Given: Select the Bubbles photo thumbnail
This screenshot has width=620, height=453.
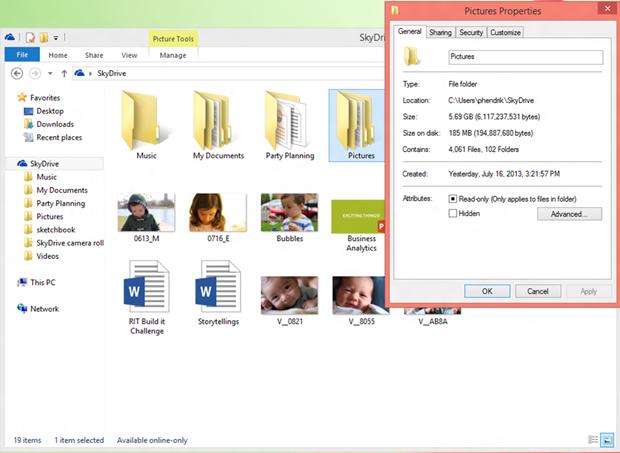Looking at the screenshot, I should point(289,213).
